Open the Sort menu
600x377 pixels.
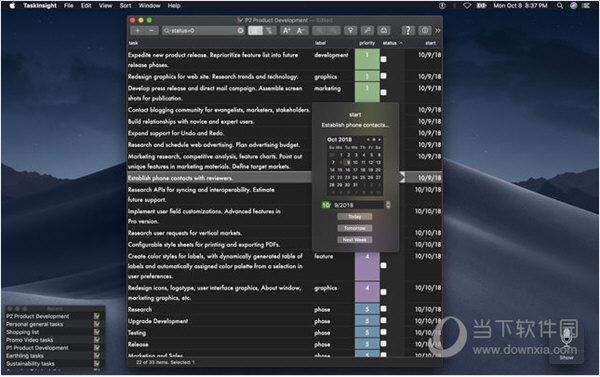126,6
